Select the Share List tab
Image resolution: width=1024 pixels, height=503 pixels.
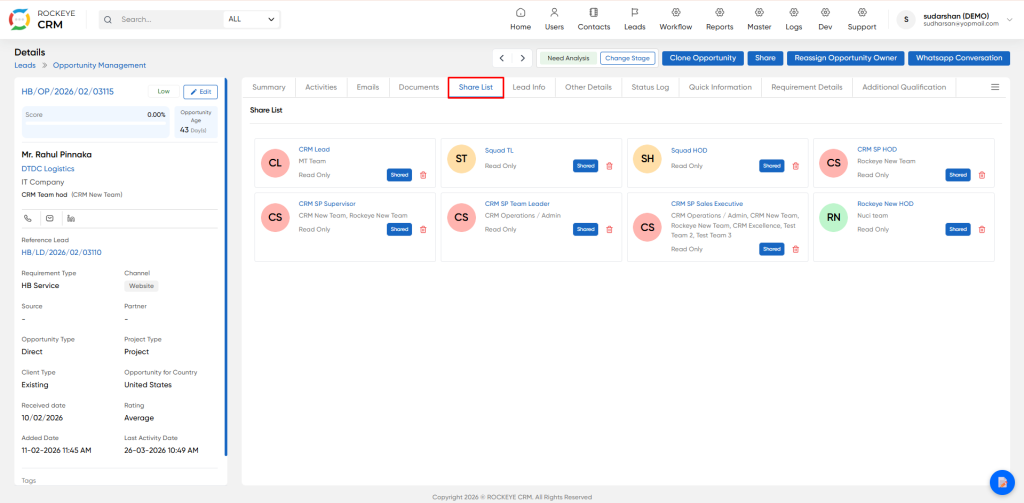[x=475, y=87]
